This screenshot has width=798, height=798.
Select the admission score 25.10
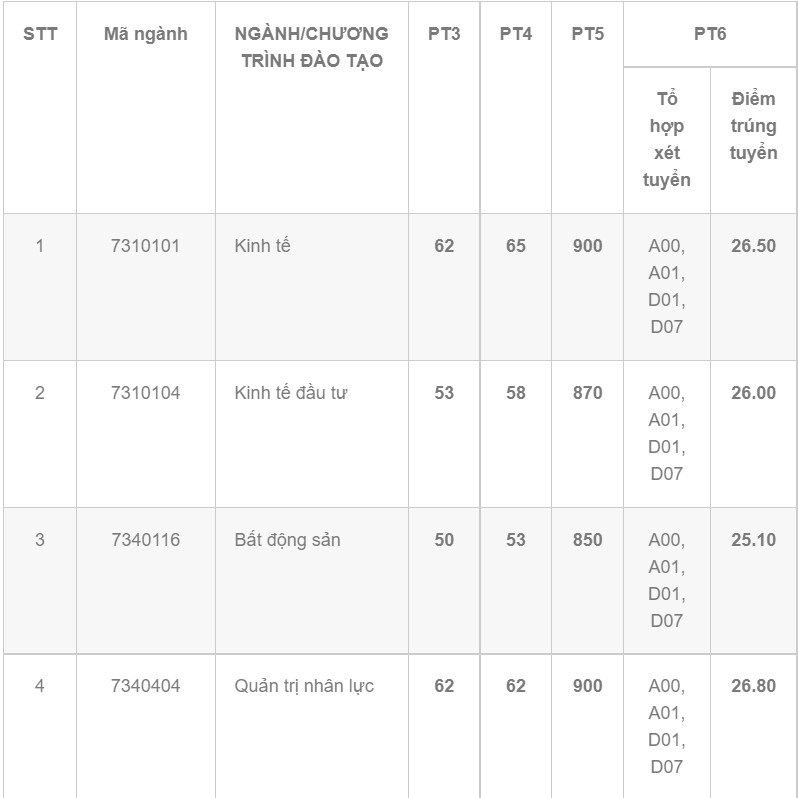click(x=753, y=540)
